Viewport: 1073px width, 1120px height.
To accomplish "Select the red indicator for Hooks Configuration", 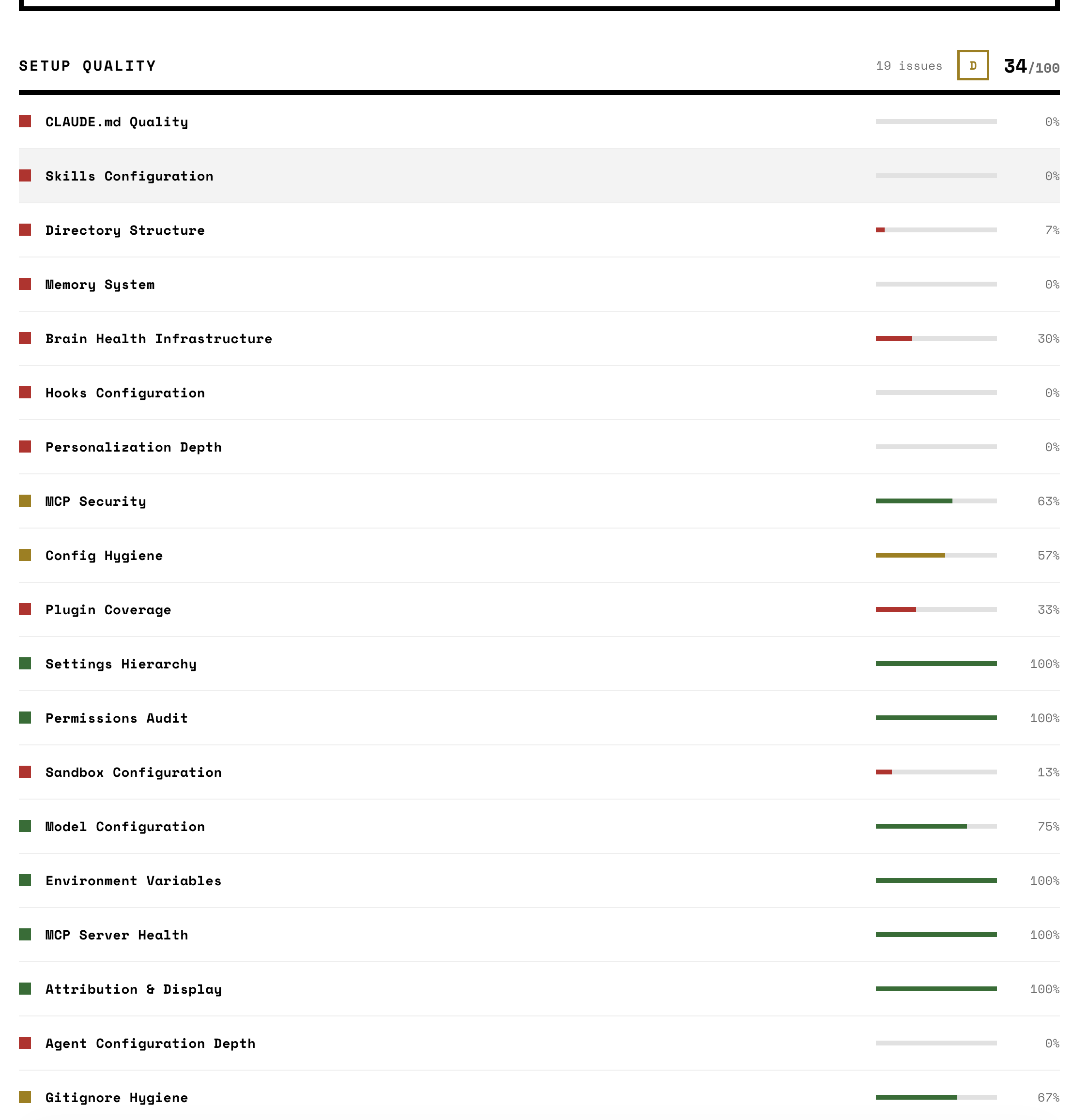I will point(26,392).
